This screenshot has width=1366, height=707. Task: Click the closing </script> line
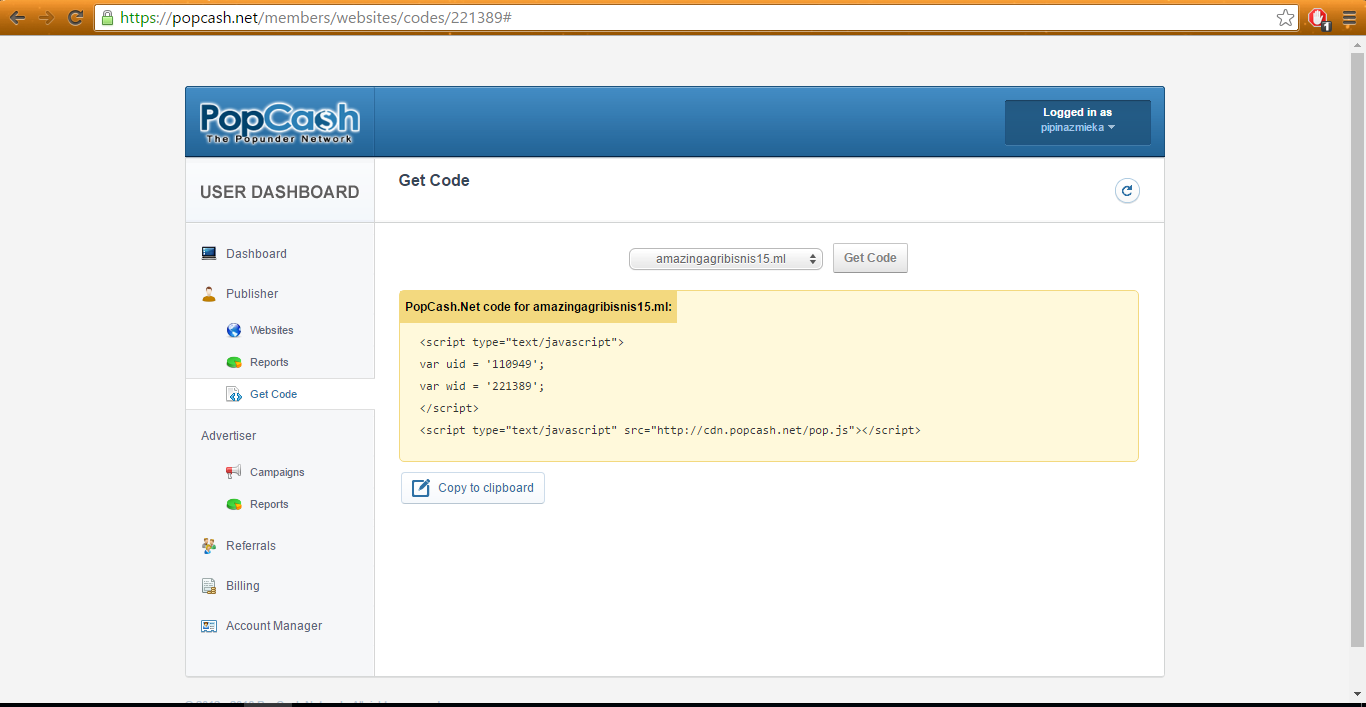pyautogui.click(x=449, y=408)
